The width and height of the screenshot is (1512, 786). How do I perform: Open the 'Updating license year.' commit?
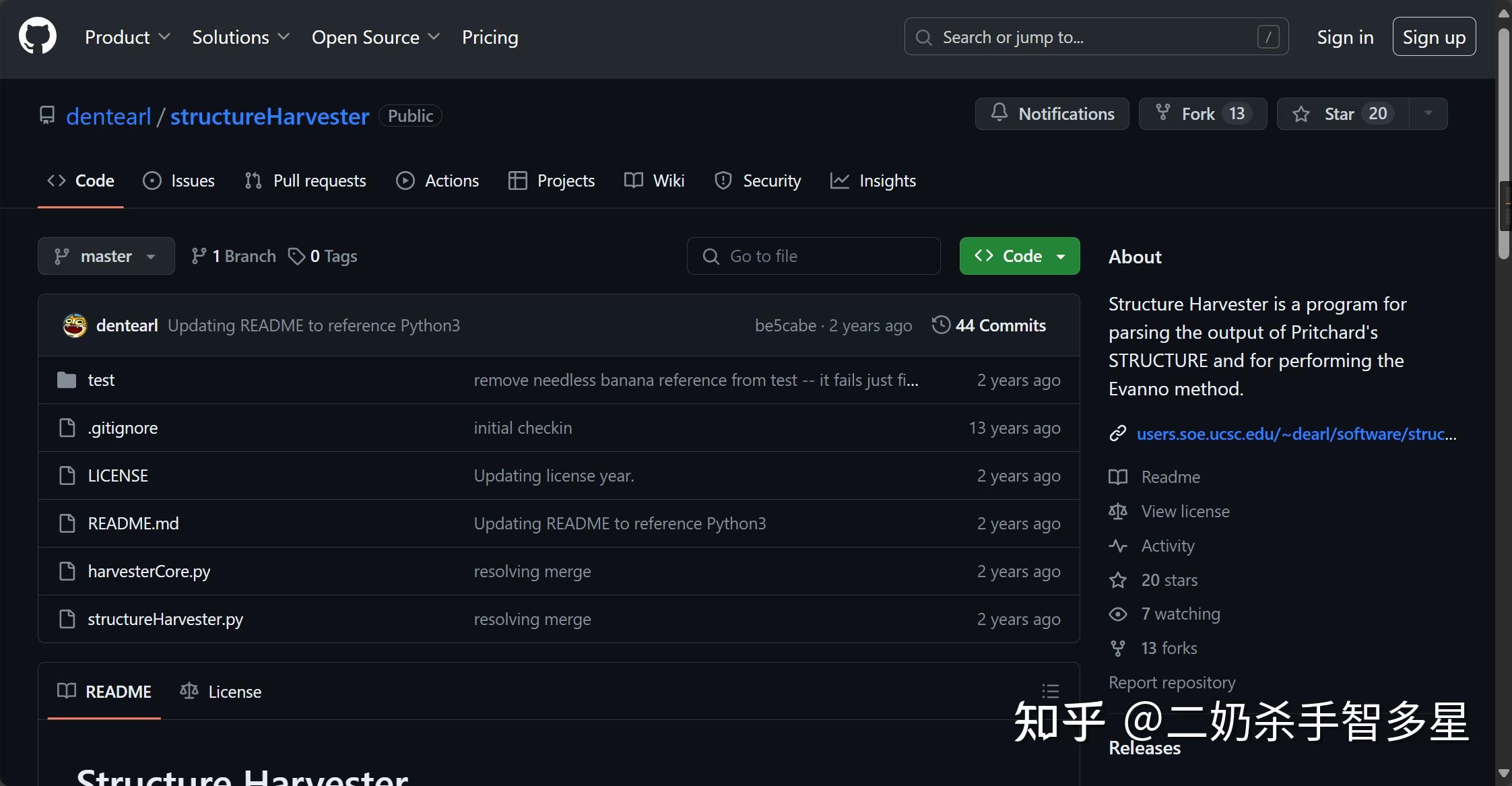coord(554,476)
